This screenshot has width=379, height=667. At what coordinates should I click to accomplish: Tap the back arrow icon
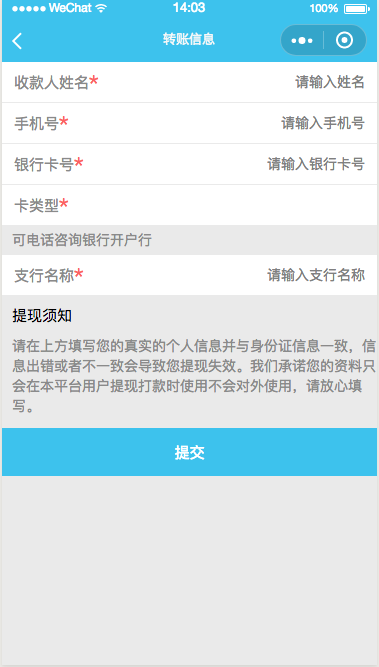pyautogui.click(x=17, y=41)
